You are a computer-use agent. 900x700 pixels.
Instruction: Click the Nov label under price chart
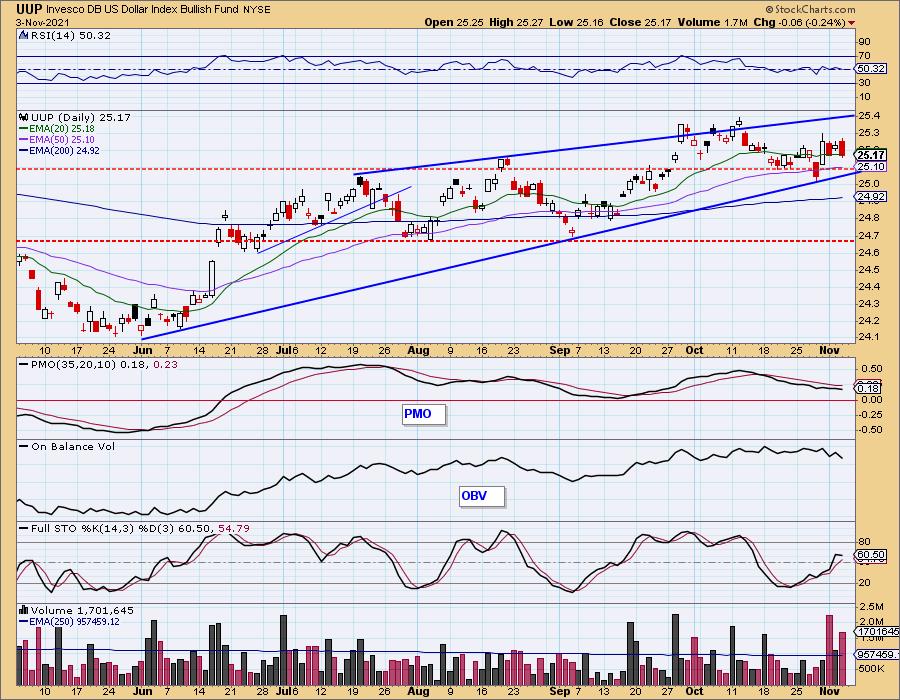click(829, 350)
